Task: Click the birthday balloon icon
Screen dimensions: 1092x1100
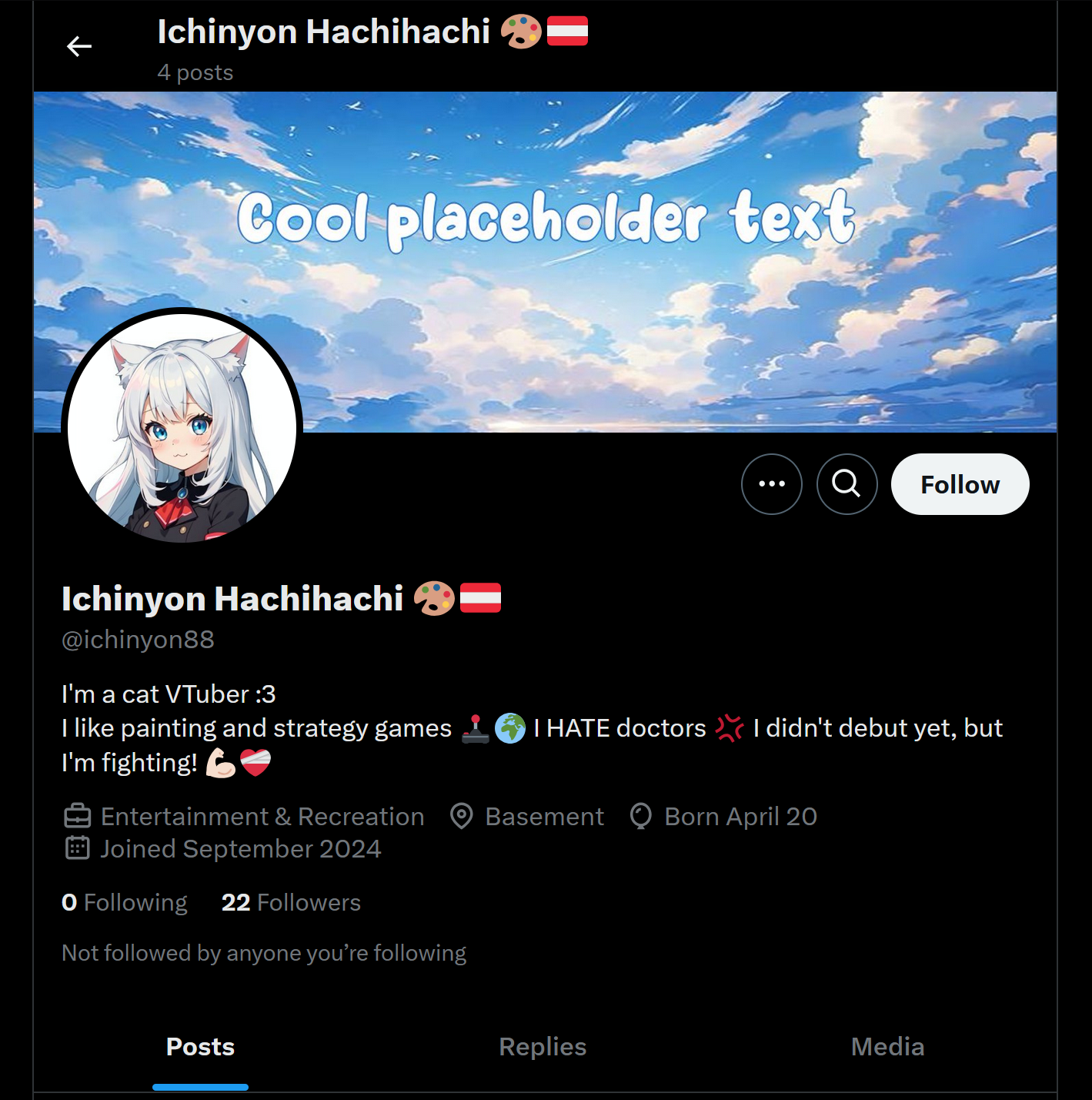Action: (640, 816)
